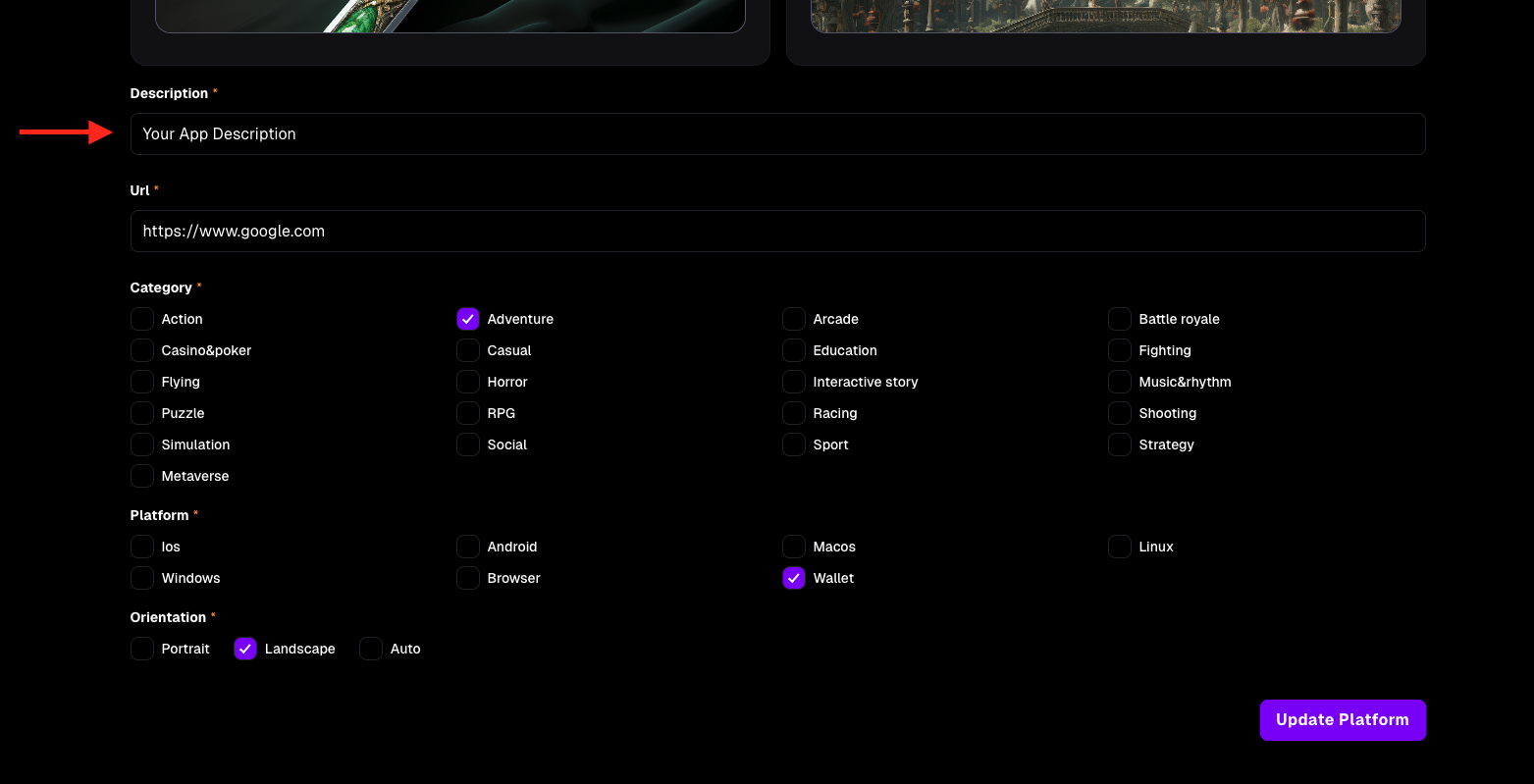Image resolution: width=1534 pixels, height=784 pixels.
Task: Enable the Arcade category checkbox
Action: click(x=794, y=319)
